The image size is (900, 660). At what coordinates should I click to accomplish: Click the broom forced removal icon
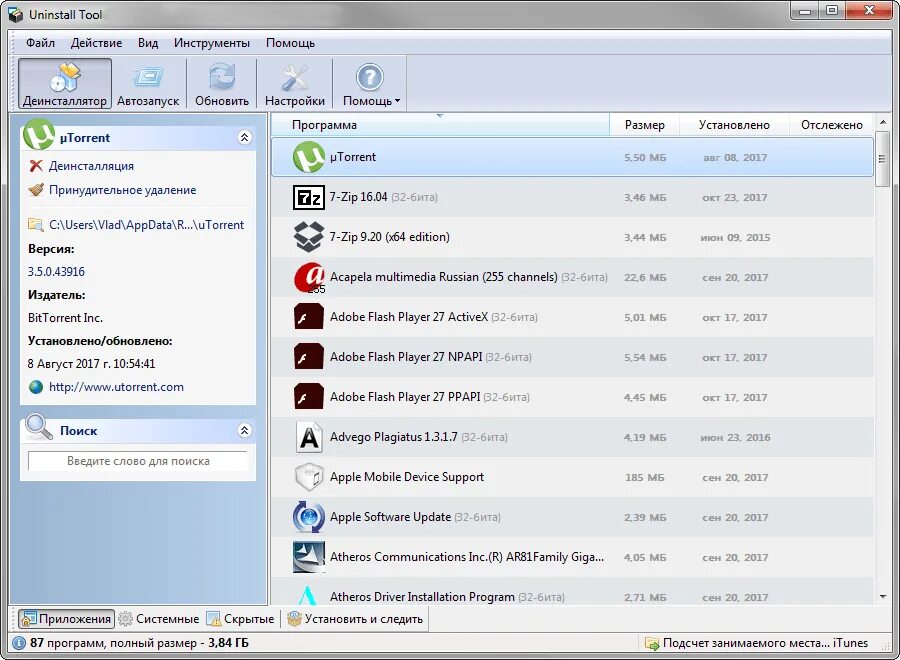click(x=36, y=190)
